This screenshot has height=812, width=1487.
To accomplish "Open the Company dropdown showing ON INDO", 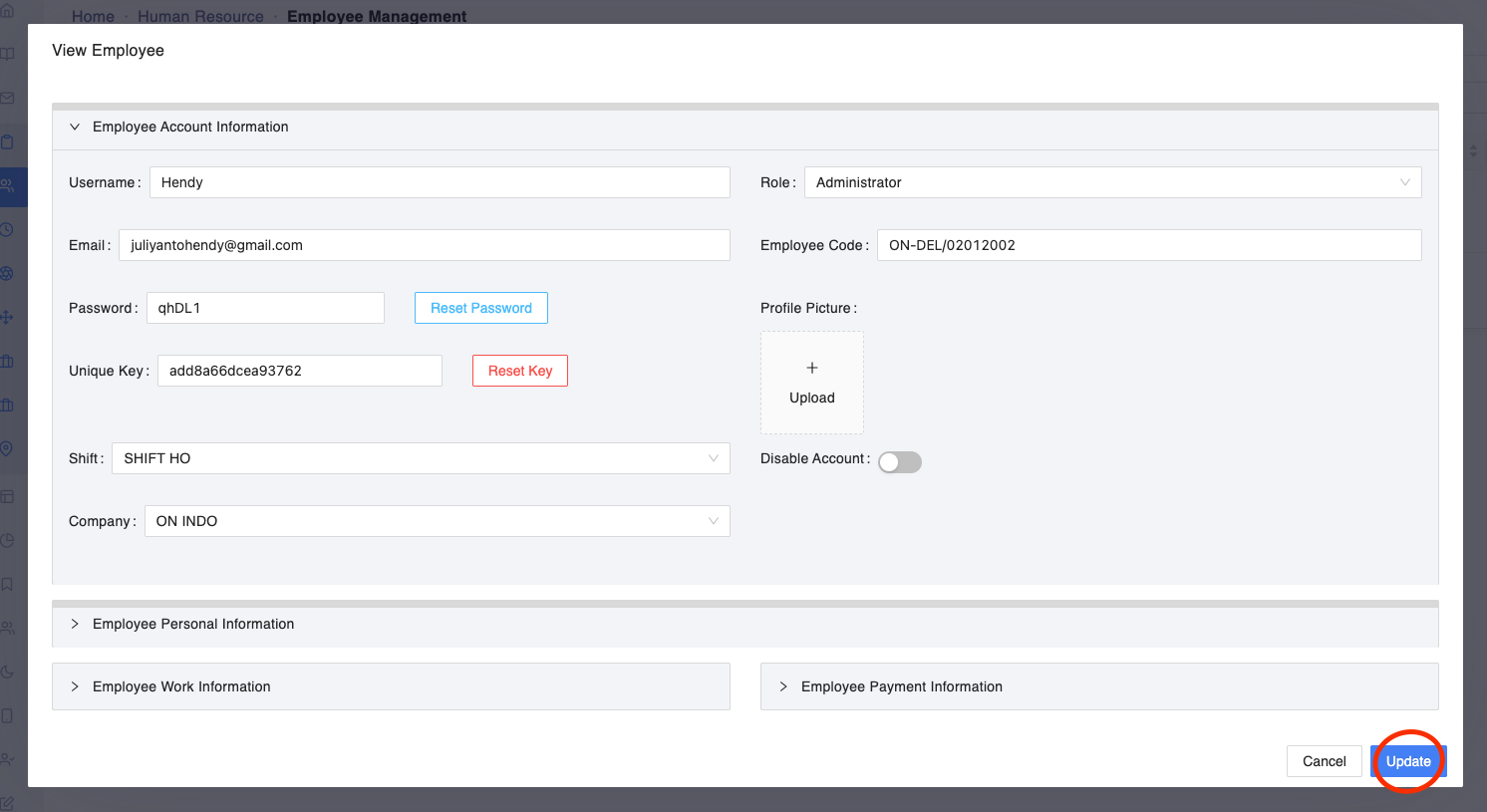I will (x=437, y=521).
